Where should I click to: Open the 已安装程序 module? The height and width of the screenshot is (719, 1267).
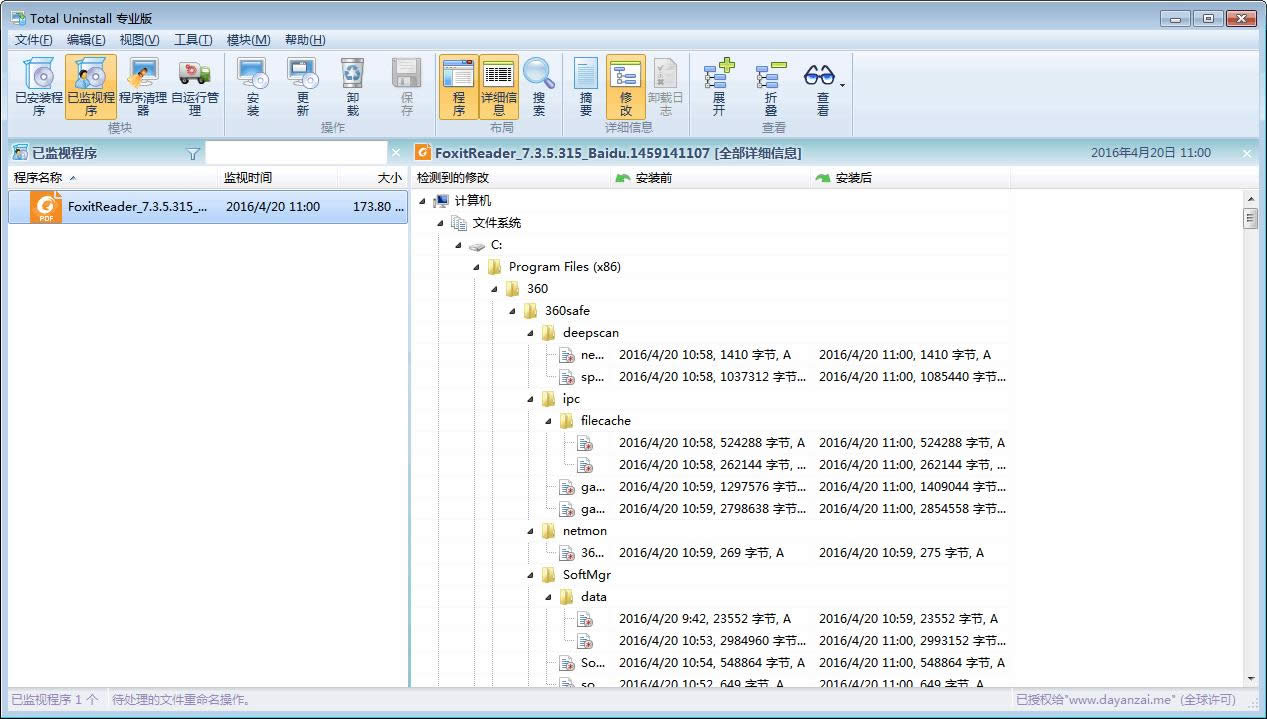click(39, 85)
